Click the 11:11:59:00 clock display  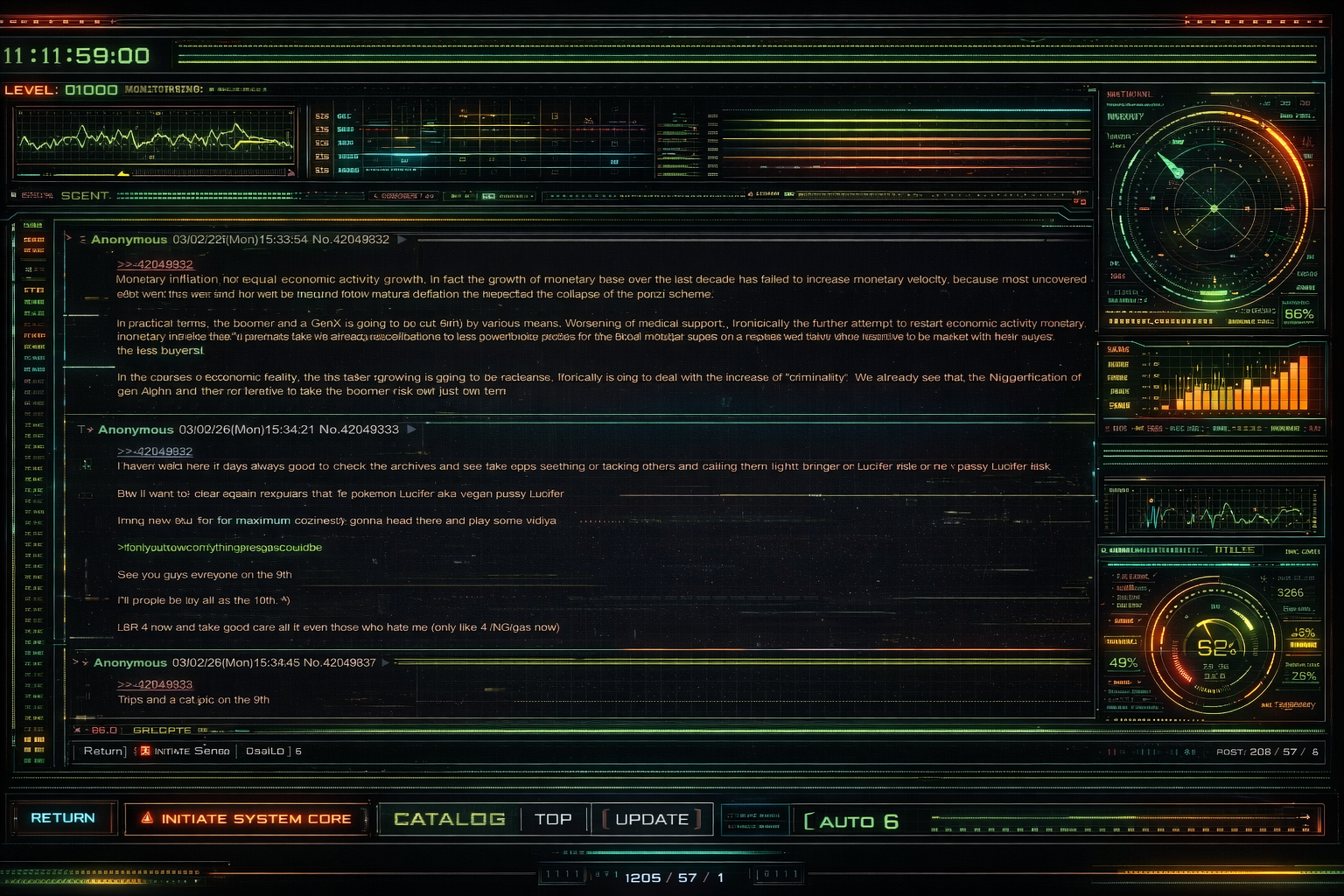click(x=76, y=56)
